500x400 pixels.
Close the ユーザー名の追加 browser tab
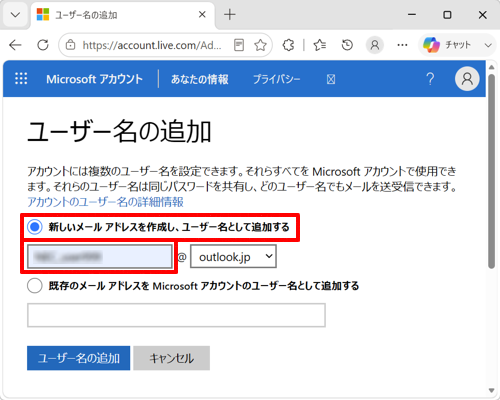coord(202,15)
